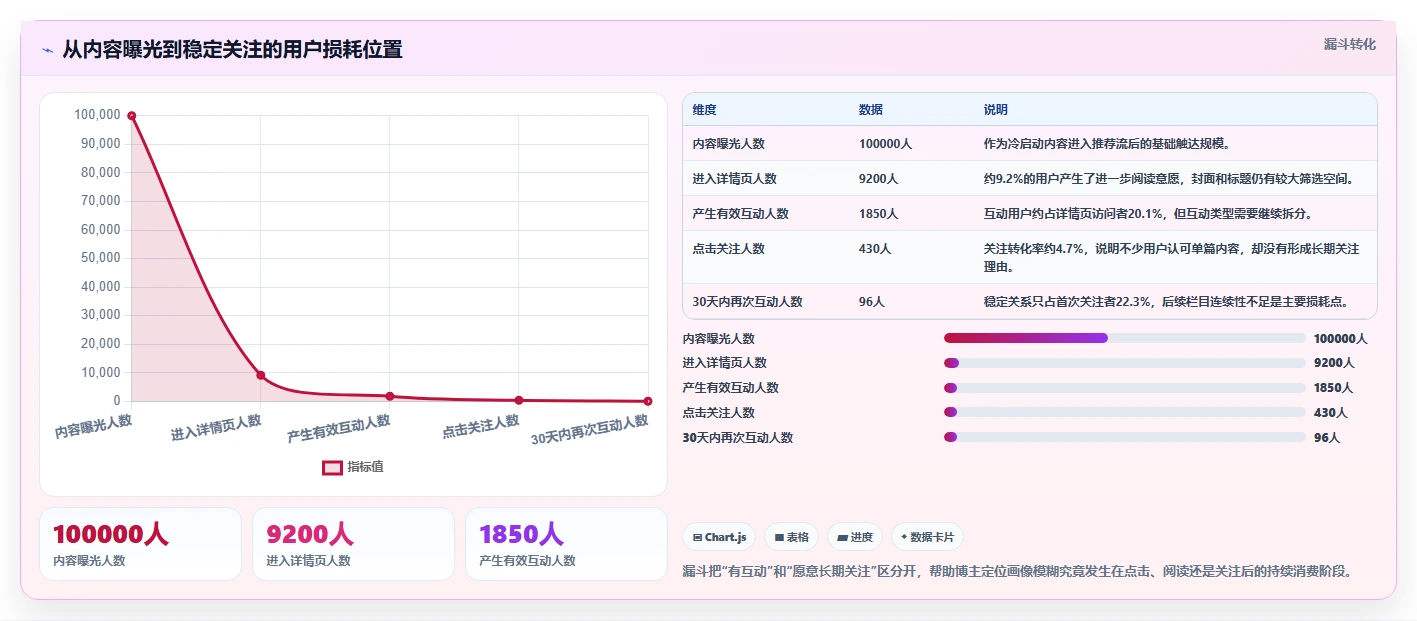Image resolution: width=1417 pixels, height=621 pixels.
Task: Click the 430人 value in the table
Action: point(875,249)
